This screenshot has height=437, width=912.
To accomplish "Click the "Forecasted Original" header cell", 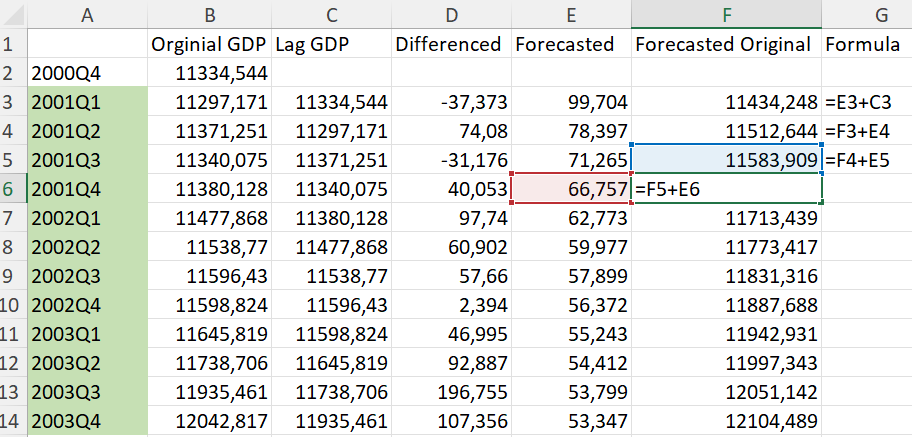I will coord(726,44).
